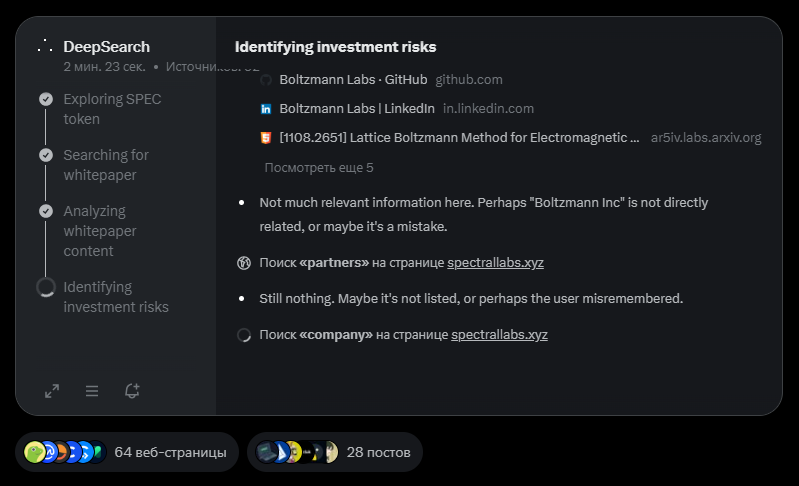The width and height of the screenshot is (799, 486).
Task: Expand the DeepSearch panel to fullscreen
Action: click(x=52, y=391)
